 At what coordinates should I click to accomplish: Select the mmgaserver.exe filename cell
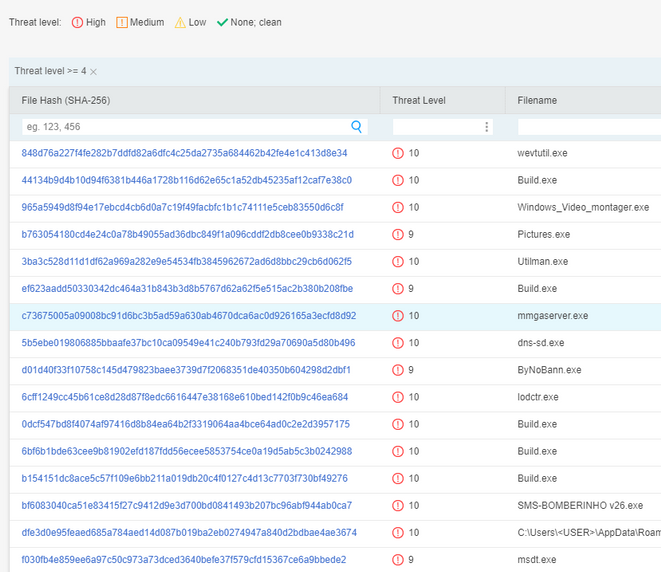(553, 315)
